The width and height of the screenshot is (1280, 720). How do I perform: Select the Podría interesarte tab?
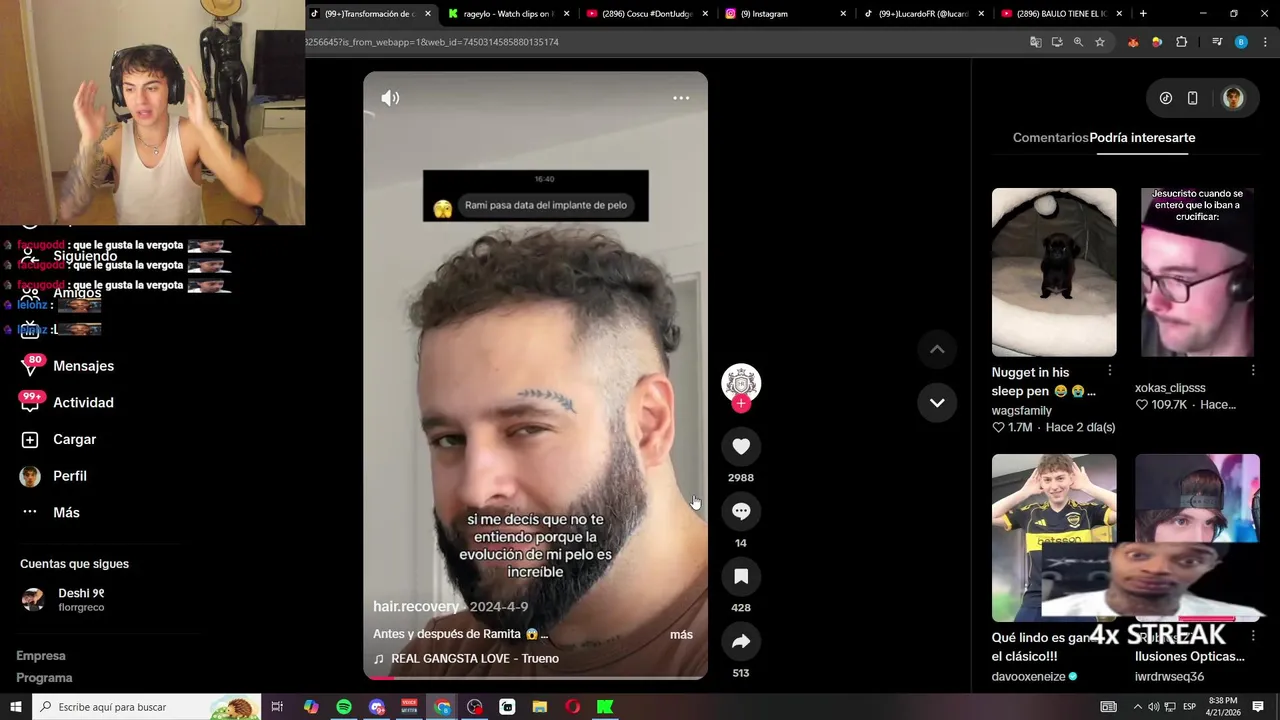pos(1142,138)
